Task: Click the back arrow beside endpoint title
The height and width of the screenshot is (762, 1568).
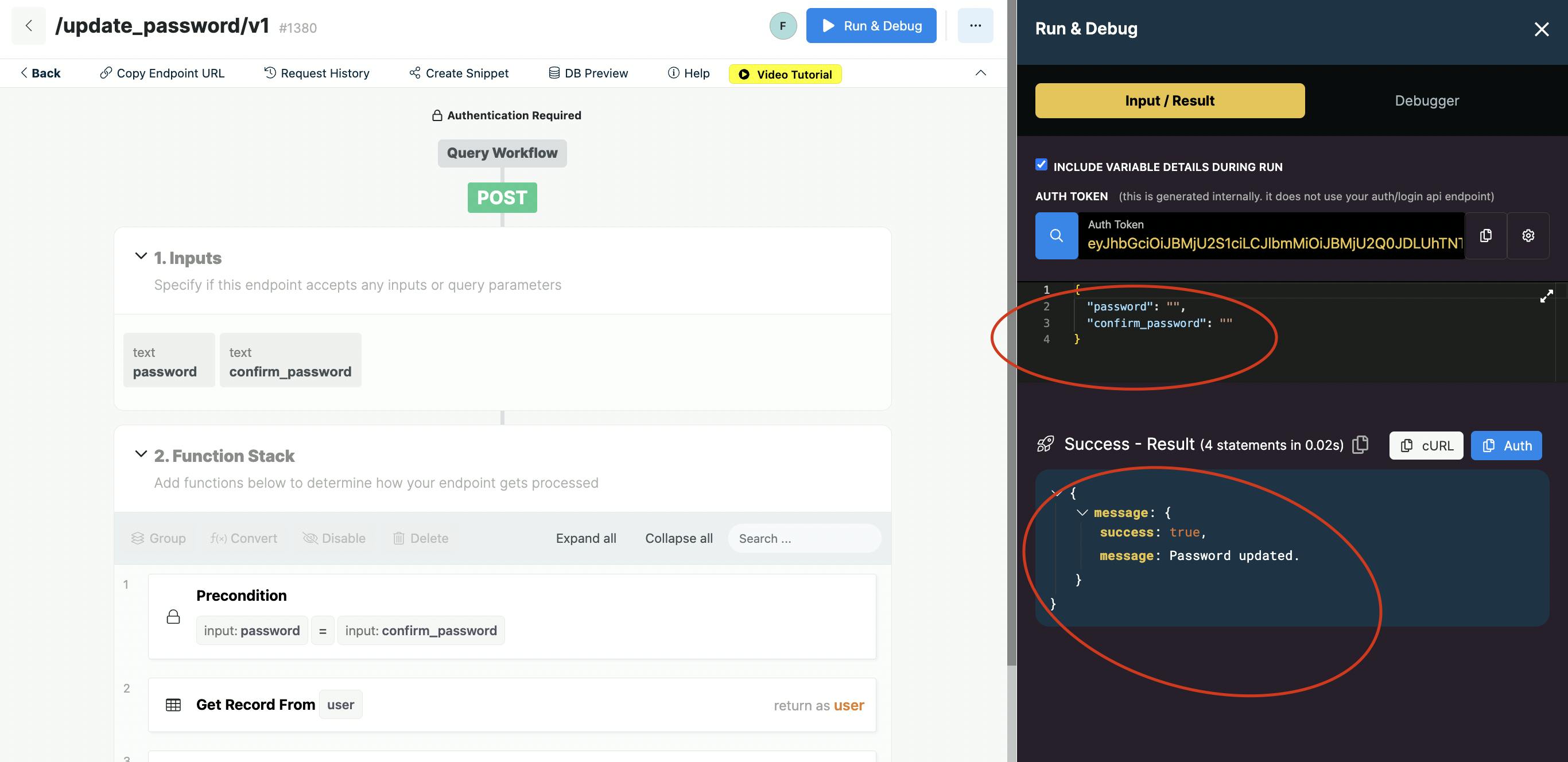Action: pos(29,26)
